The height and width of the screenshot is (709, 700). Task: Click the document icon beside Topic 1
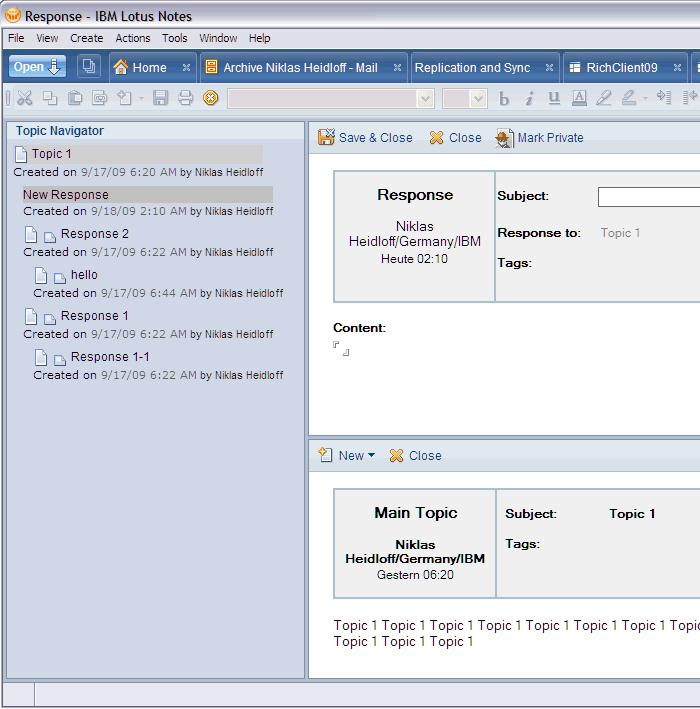pyautogui.click(x=21, y=154)
